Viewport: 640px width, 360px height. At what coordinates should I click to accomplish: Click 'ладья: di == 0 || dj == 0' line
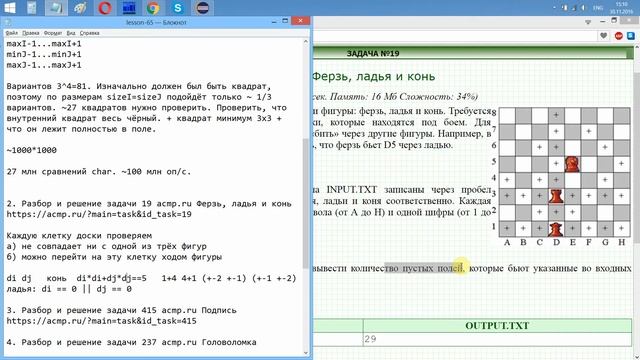[69, 289]
